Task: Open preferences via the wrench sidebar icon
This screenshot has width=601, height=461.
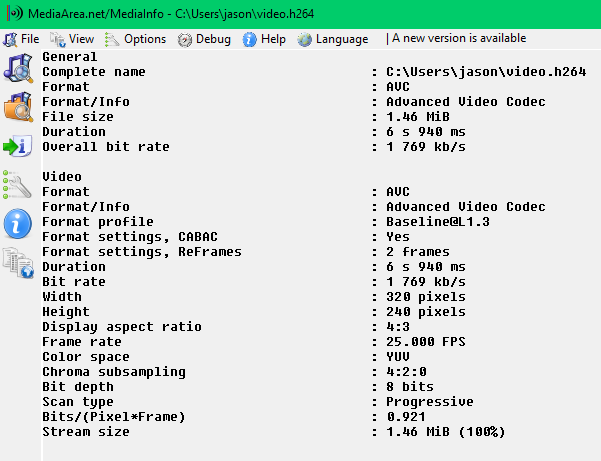Action: tap(17, 185)
